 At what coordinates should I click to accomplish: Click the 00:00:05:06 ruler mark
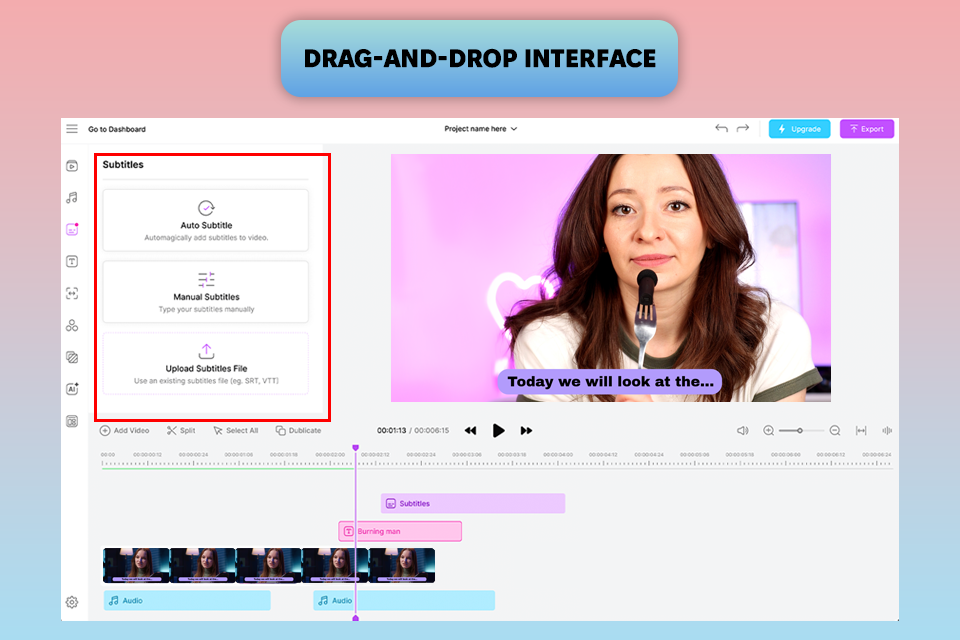coord(694,454)
